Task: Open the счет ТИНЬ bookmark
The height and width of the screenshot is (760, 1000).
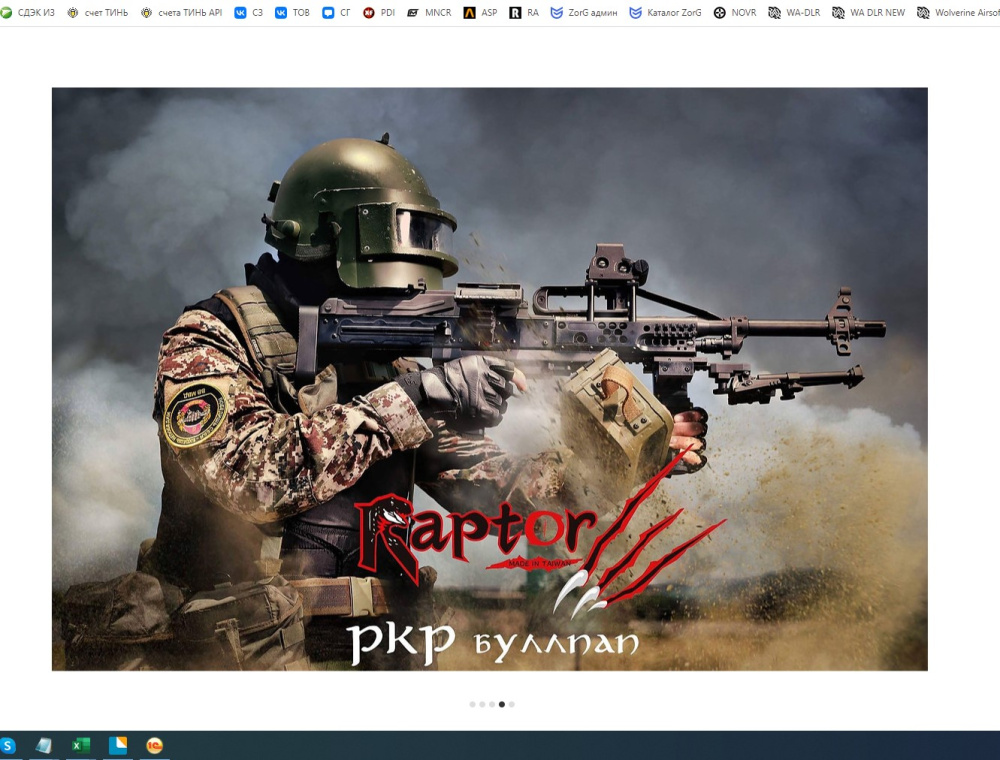Action: pos(98,13)
